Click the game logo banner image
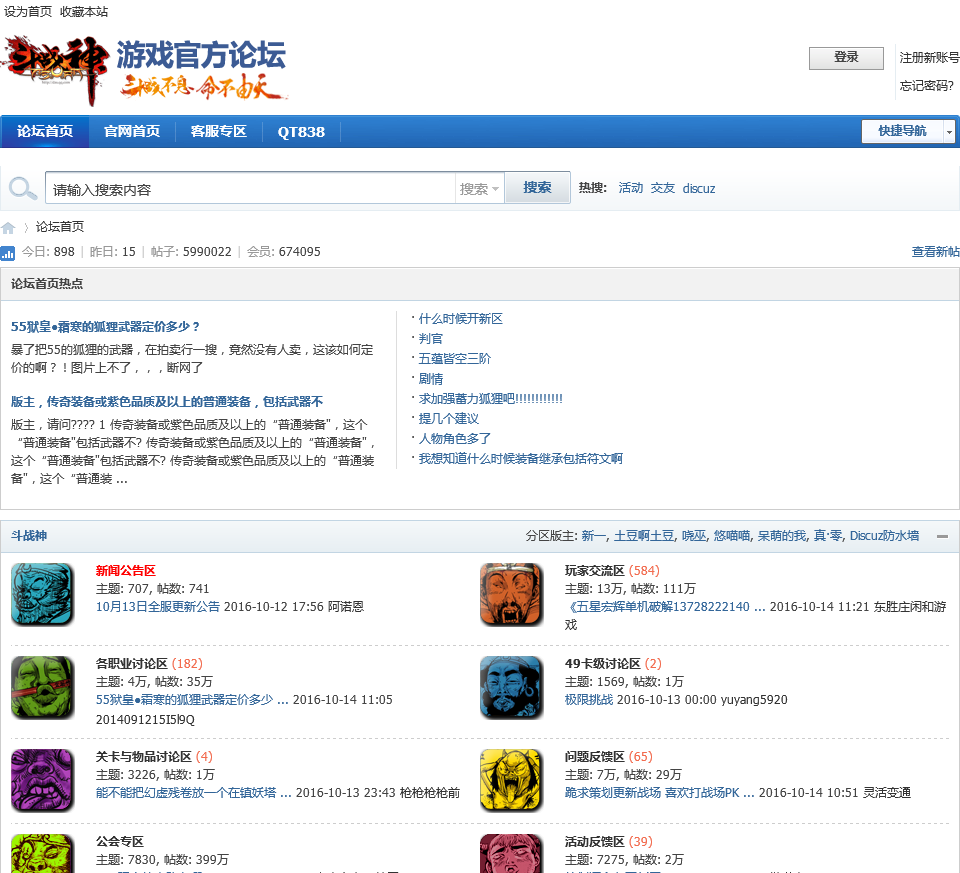The height and width of the screenshot is (873, 960). [145, 70]
